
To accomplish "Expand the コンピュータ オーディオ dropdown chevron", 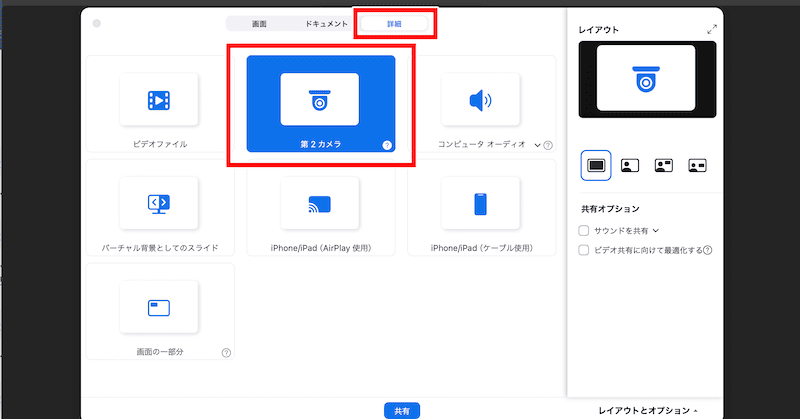I will (537, 145).
